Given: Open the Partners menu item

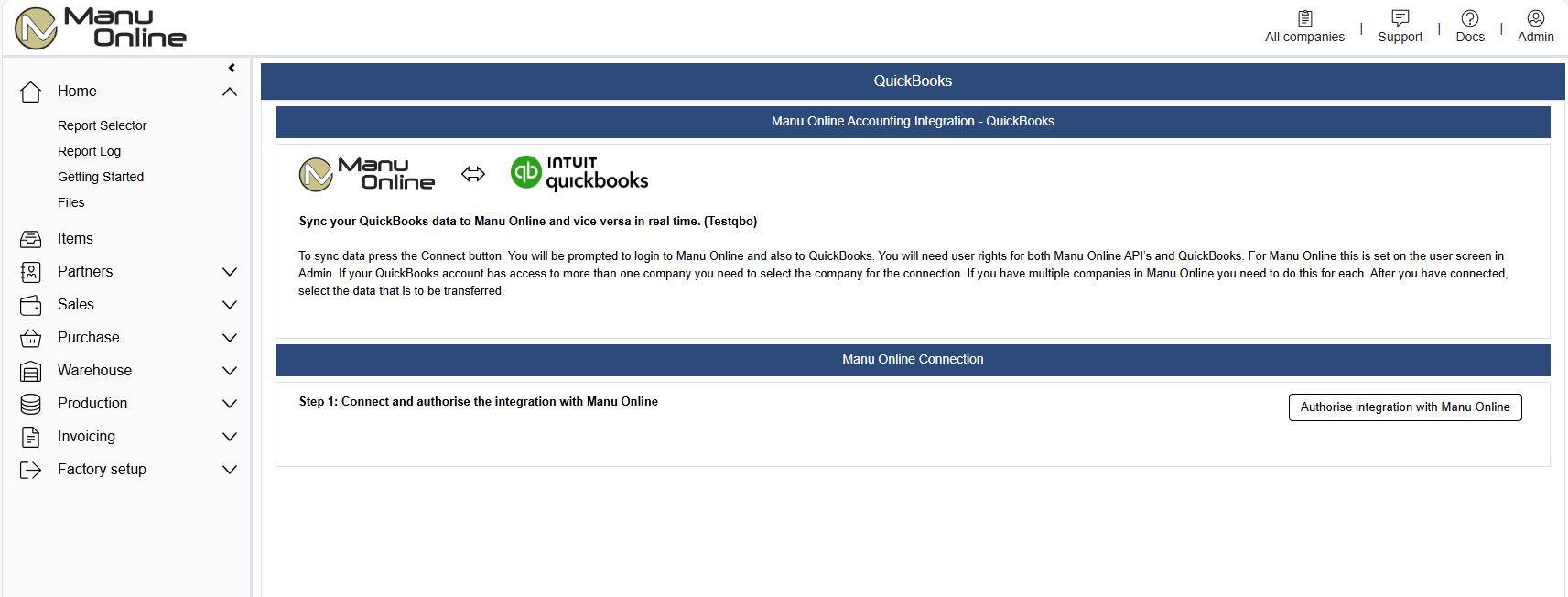Looking at the screenshot, I should [85, 272].
